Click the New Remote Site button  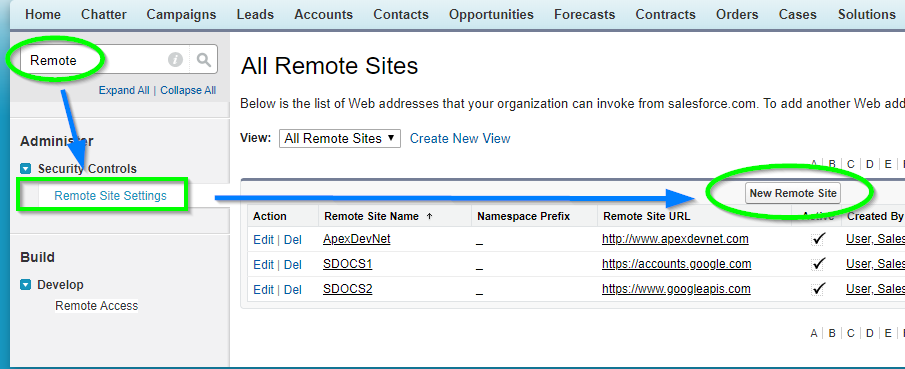pos(792,193)
